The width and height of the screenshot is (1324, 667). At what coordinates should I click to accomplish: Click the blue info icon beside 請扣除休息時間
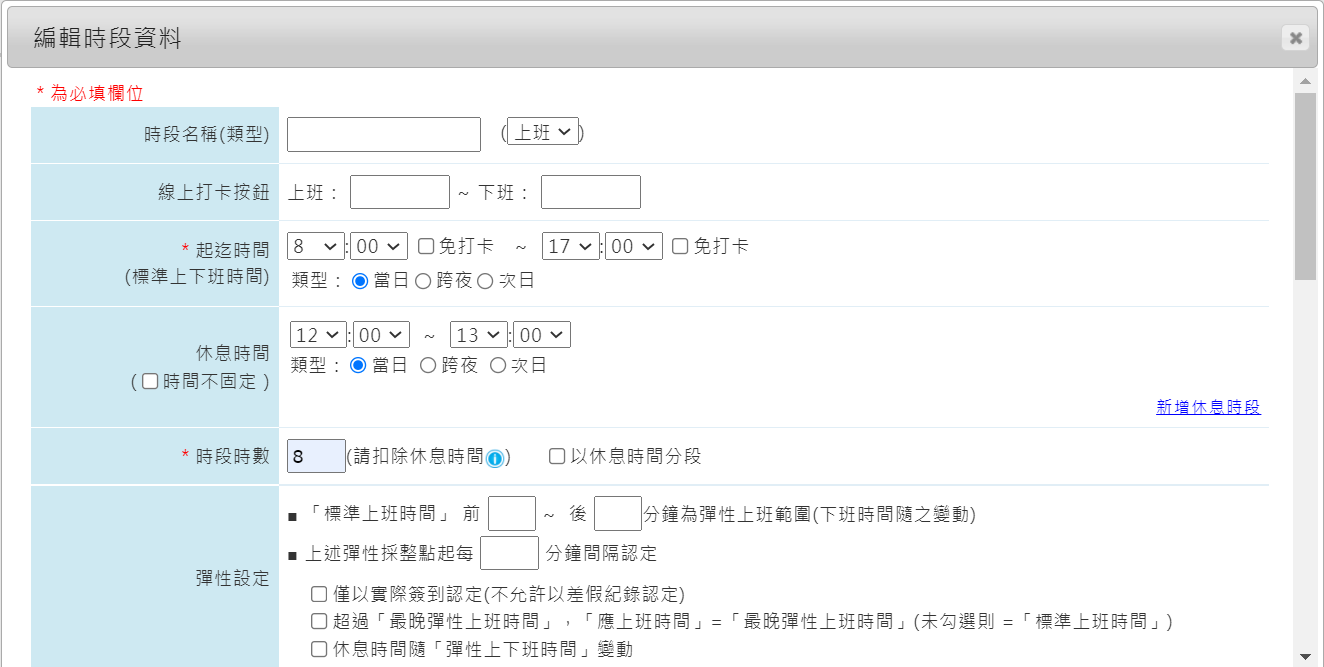[x=494, y=458]
